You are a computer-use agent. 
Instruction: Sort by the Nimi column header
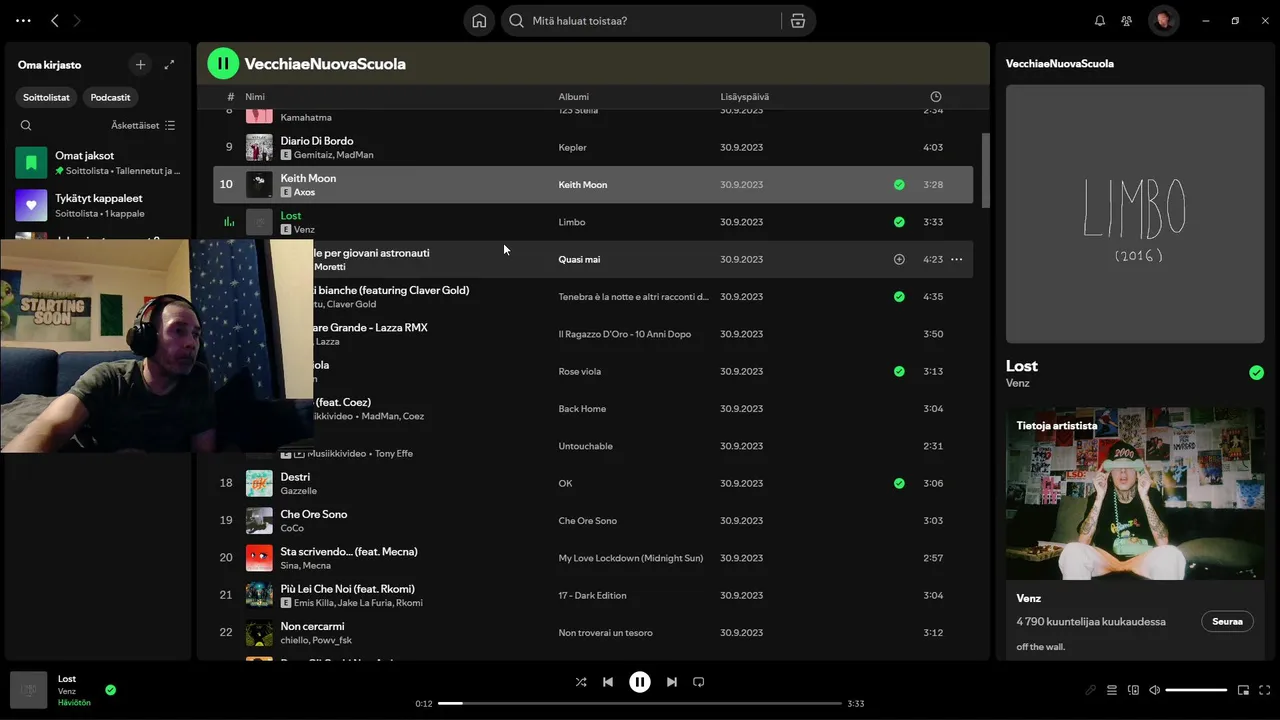pos(255,97)
